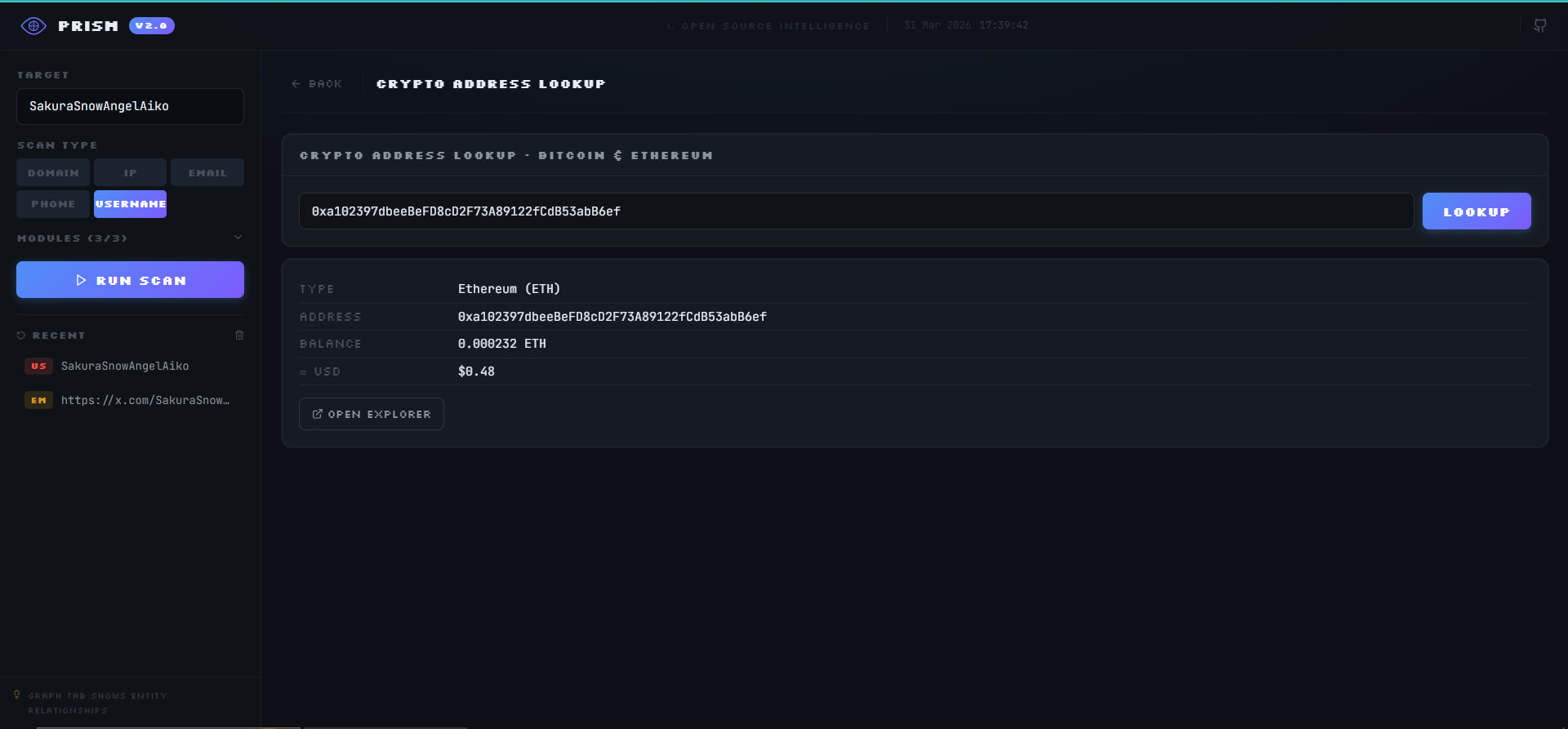Click the EM badge beside x.com entry

coord(38,400)
